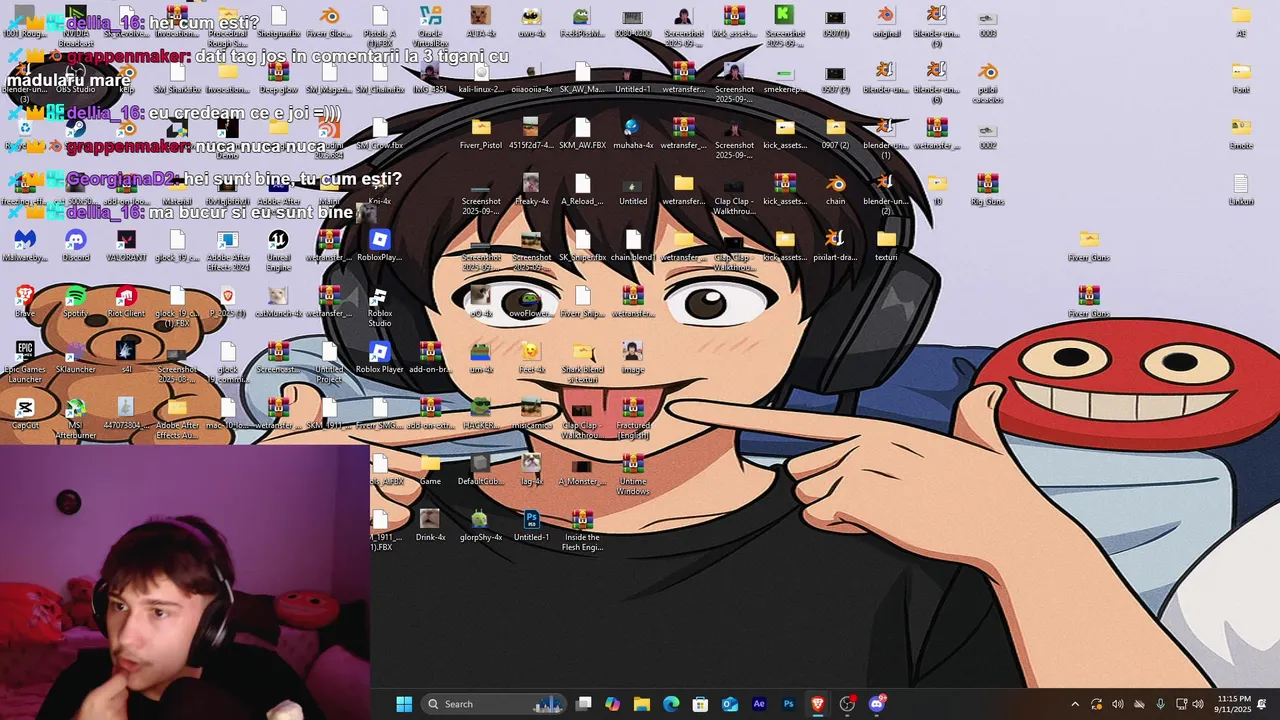This screenshot has width=1280, height=720.
Task: Select the Blender file named chain
Action: [x=835, y=190]
